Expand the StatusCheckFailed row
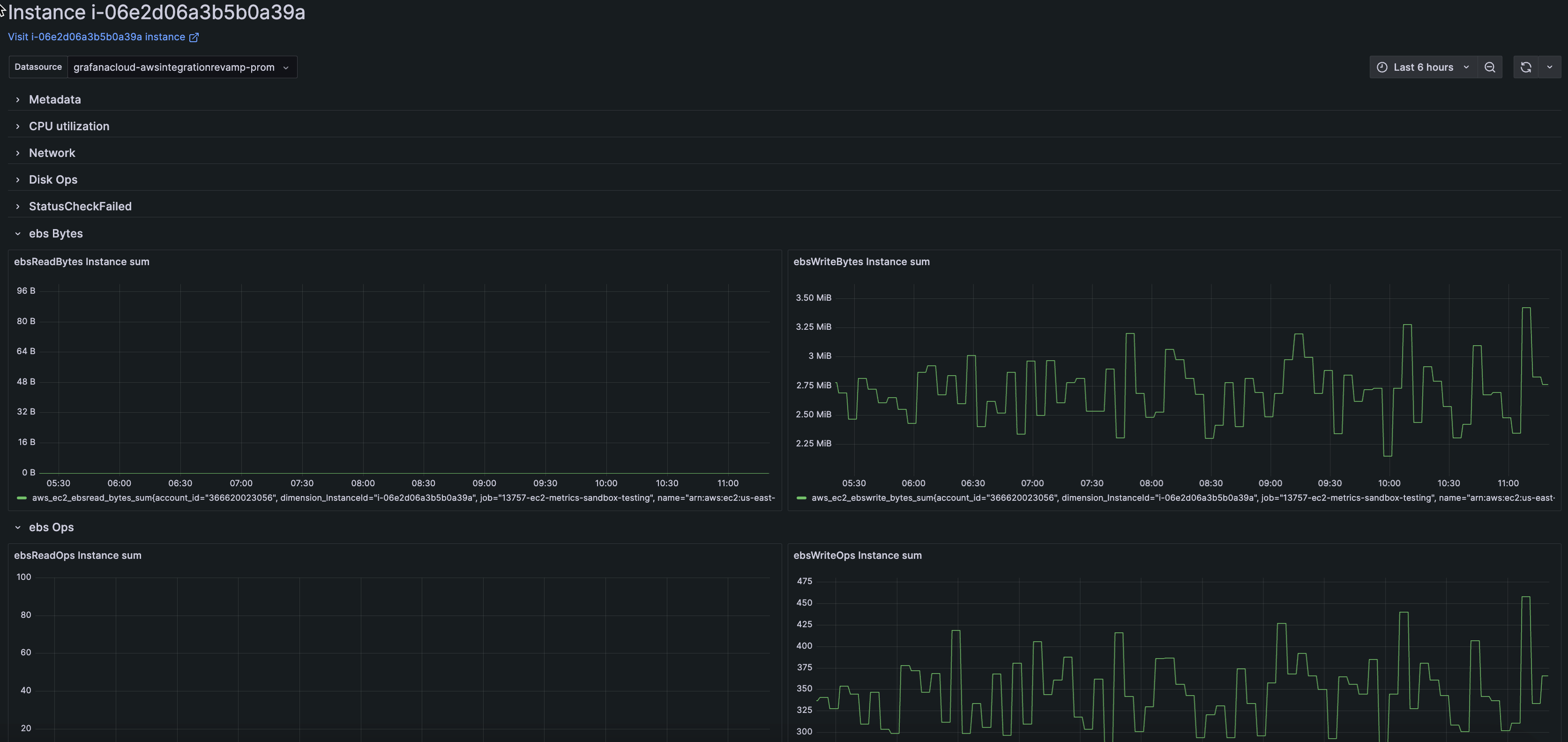 (80, 206)
